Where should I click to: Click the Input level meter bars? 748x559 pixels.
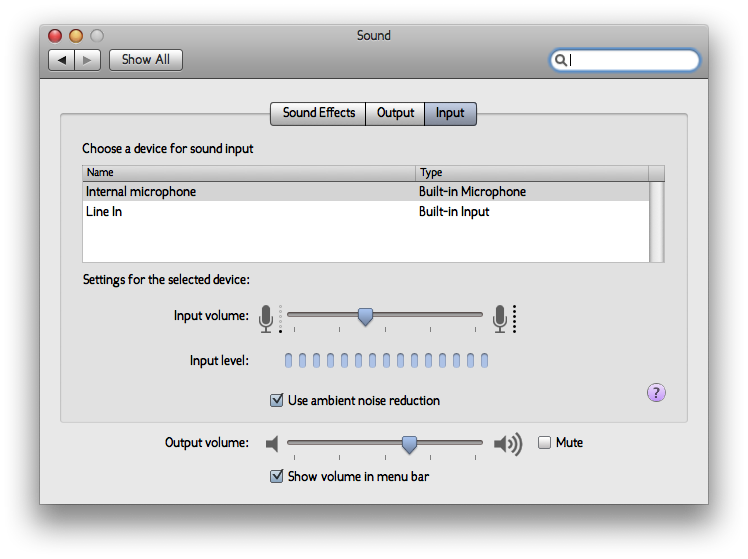pos(386,361)
